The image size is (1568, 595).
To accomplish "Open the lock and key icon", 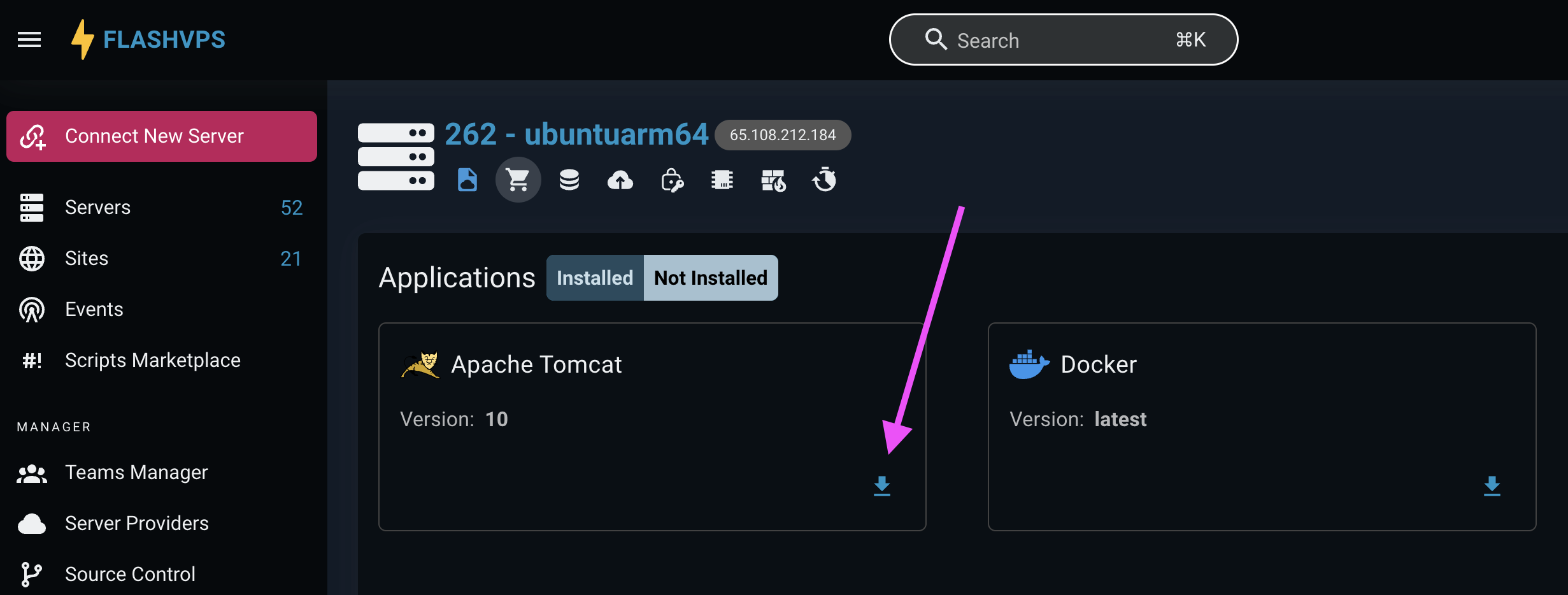I will pyautogui.click(x=672, y=180).
